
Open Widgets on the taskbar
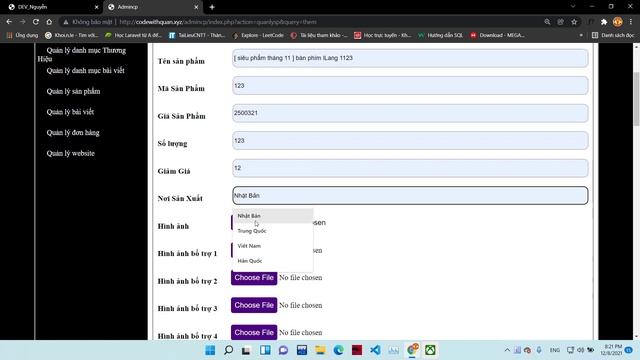(x=265, y=350)
